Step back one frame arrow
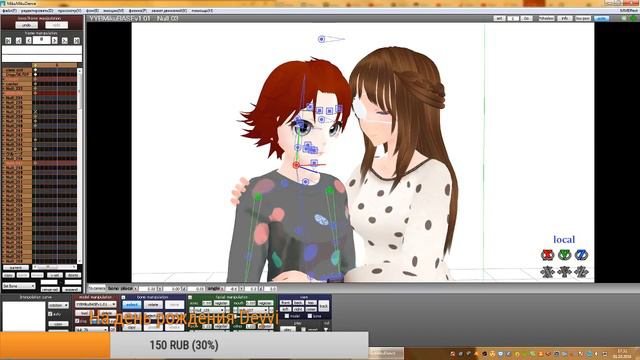 click(x=29, y=40)
